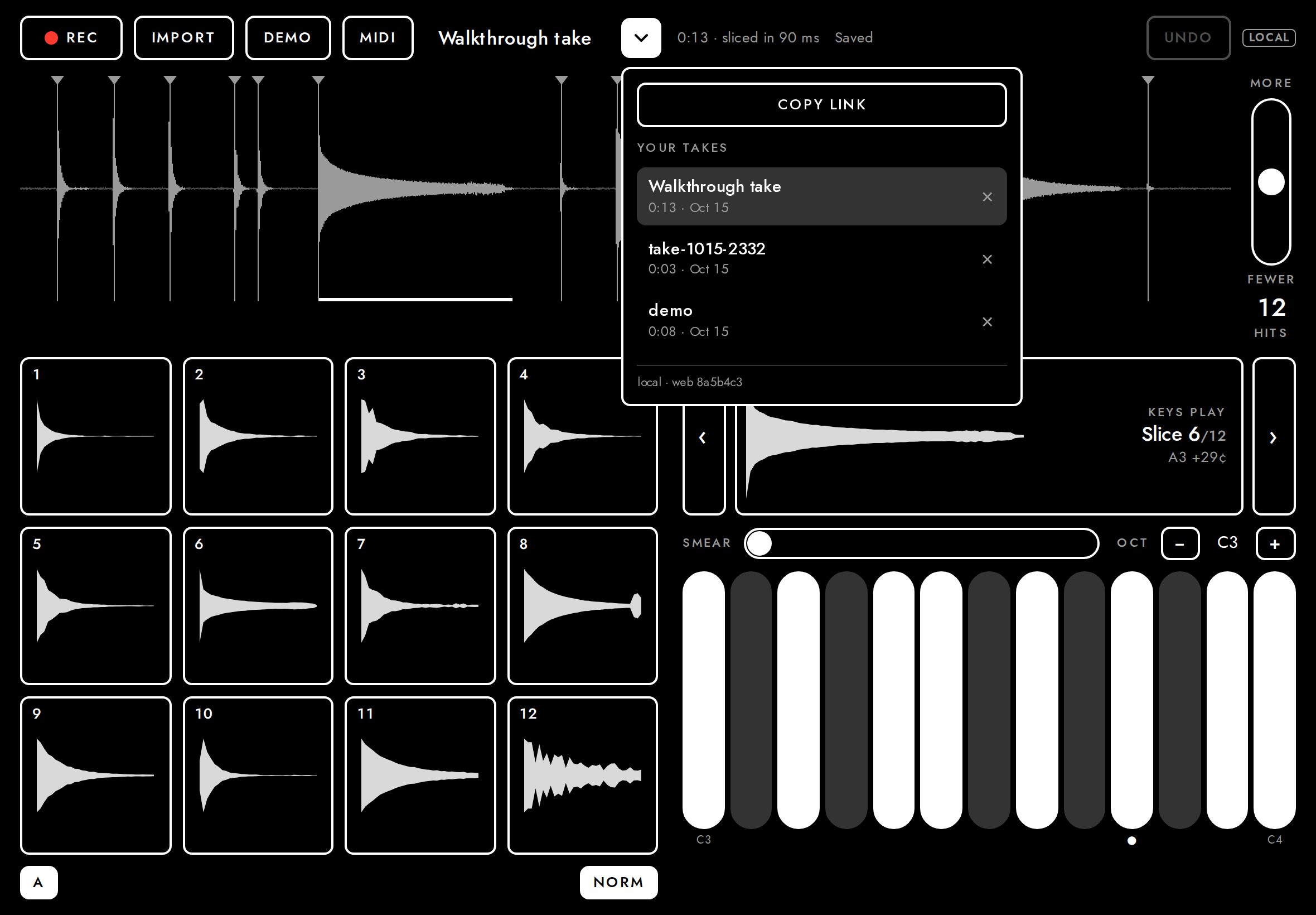This screenshot has width=1316, height=915.
Task: Trigger slice pad 8
Action: click(x=583, y=606)
